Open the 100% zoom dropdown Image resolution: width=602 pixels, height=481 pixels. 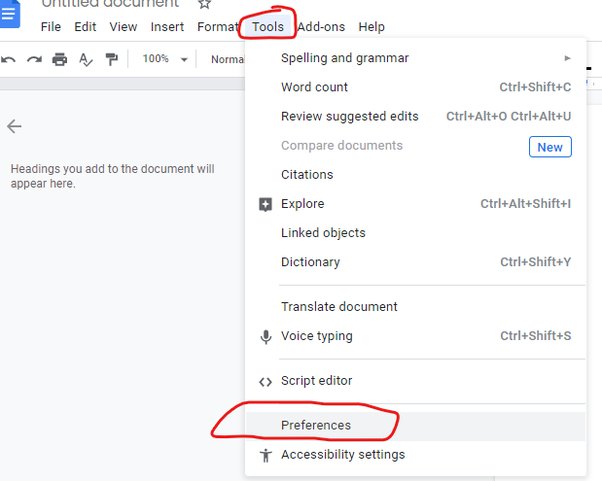tap(165, 59)
